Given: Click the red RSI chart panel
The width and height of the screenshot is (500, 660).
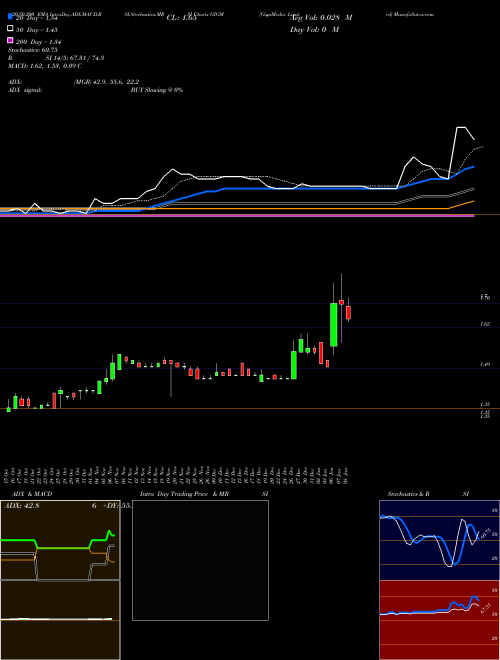Looking at the screenshot, I should pyautogui.click(x=439, y=620).
